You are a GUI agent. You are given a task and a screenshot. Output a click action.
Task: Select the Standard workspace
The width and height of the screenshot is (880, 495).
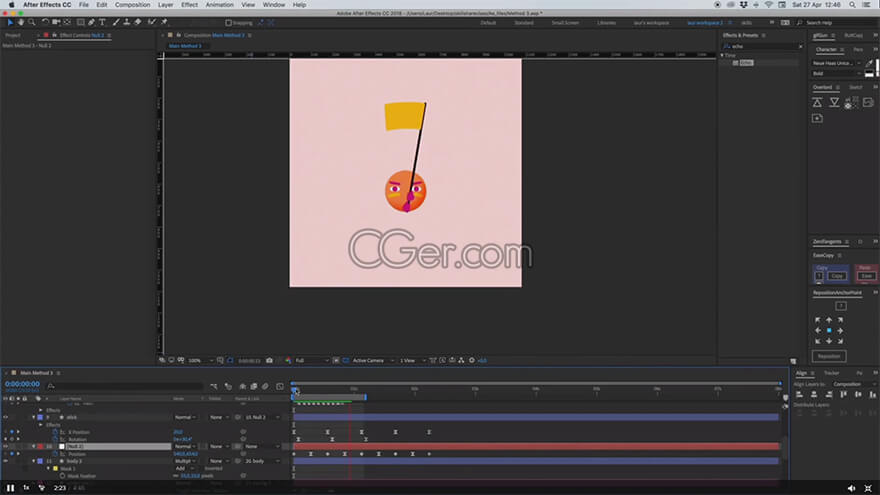tap(524, 23)
